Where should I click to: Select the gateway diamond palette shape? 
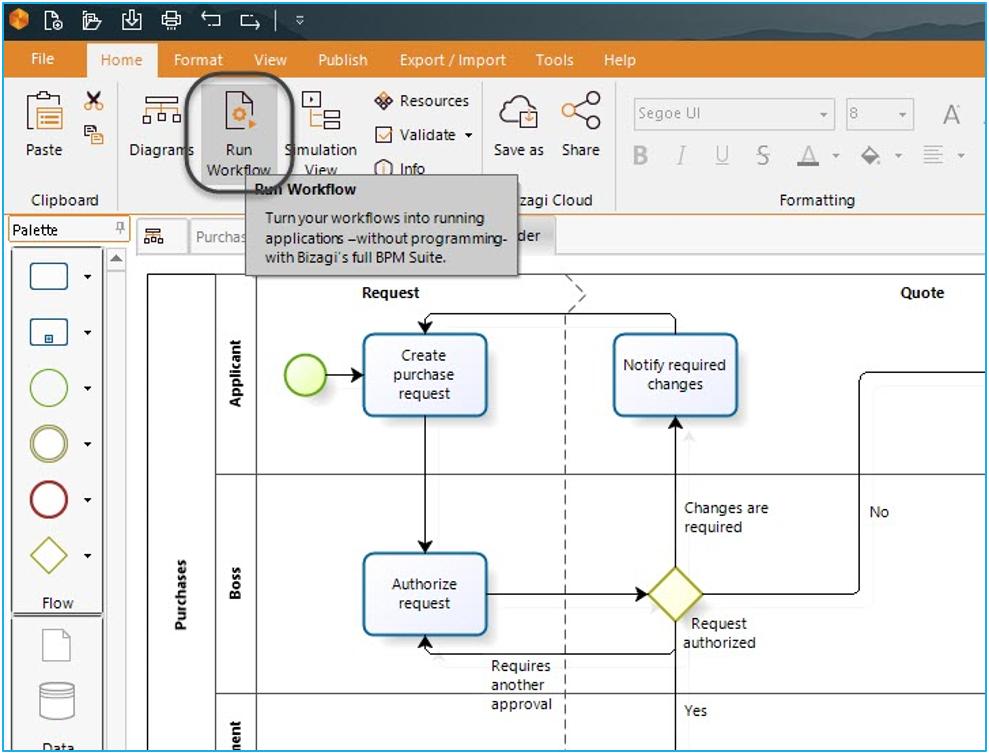(49, 555)
